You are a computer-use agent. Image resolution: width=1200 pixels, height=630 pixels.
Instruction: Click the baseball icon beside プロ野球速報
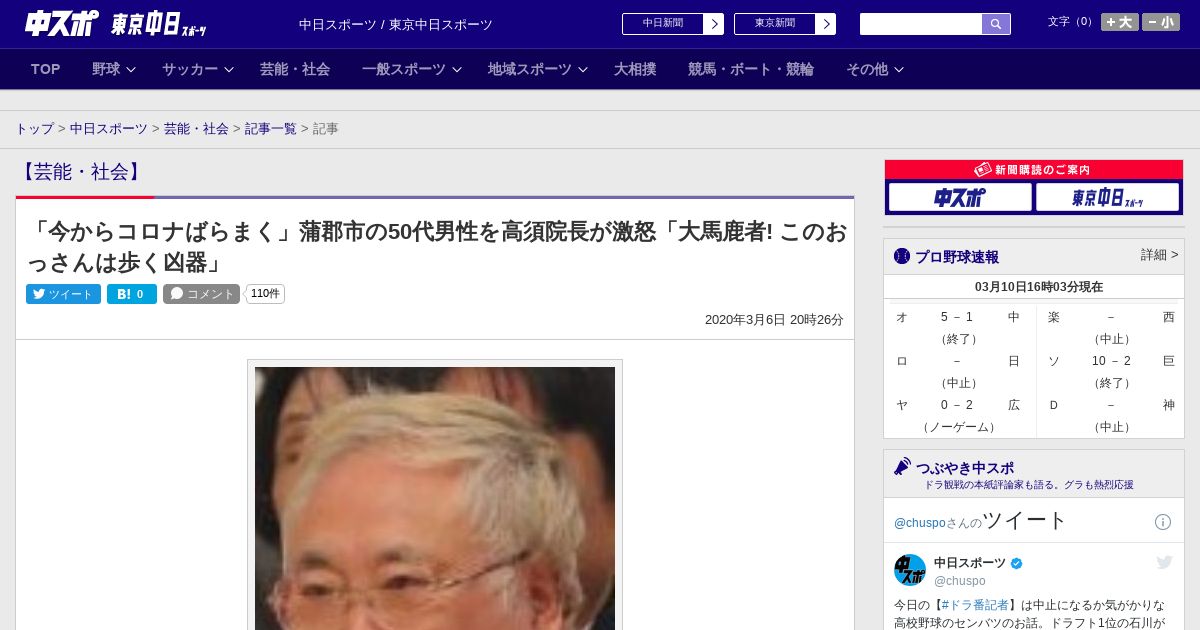coord(902,256)
